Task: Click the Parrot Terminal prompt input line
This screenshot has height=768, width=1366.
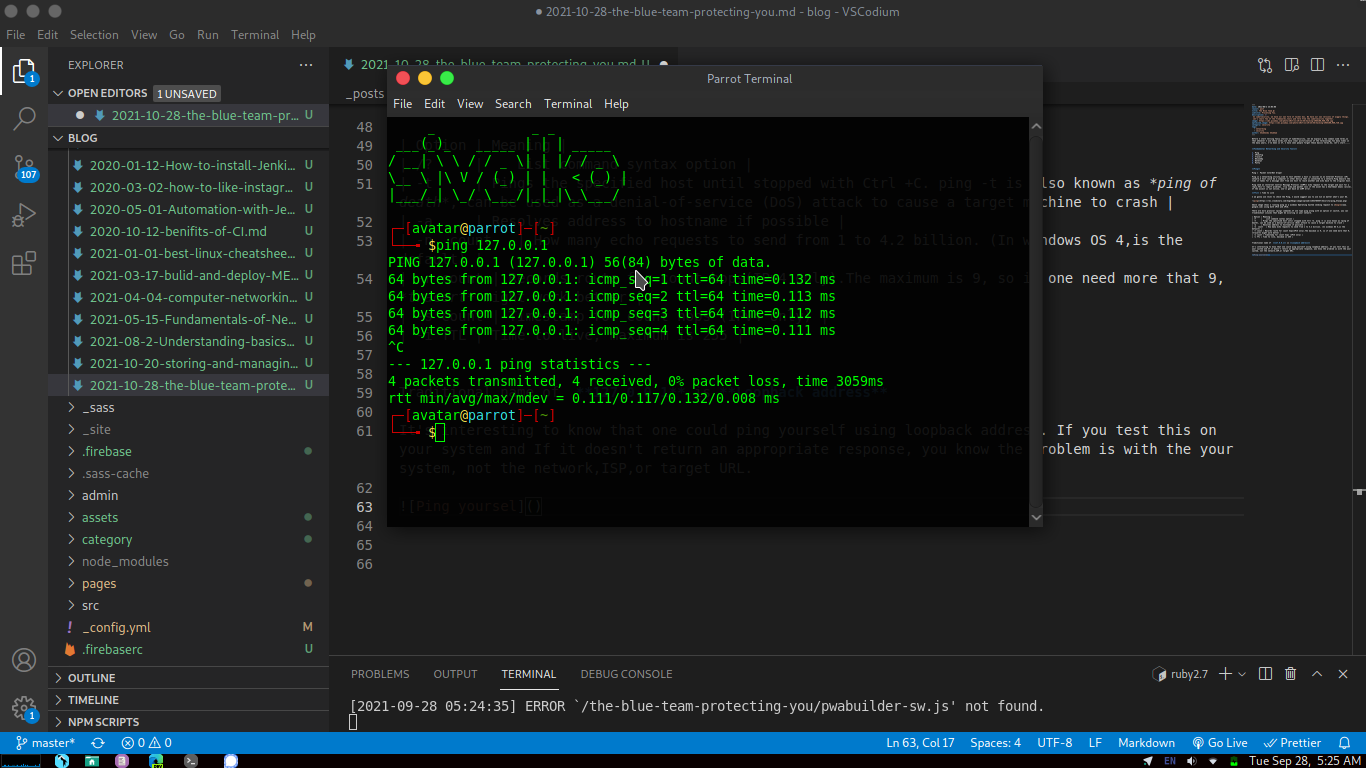Action: pyautogui.click(x=708, y=432)
